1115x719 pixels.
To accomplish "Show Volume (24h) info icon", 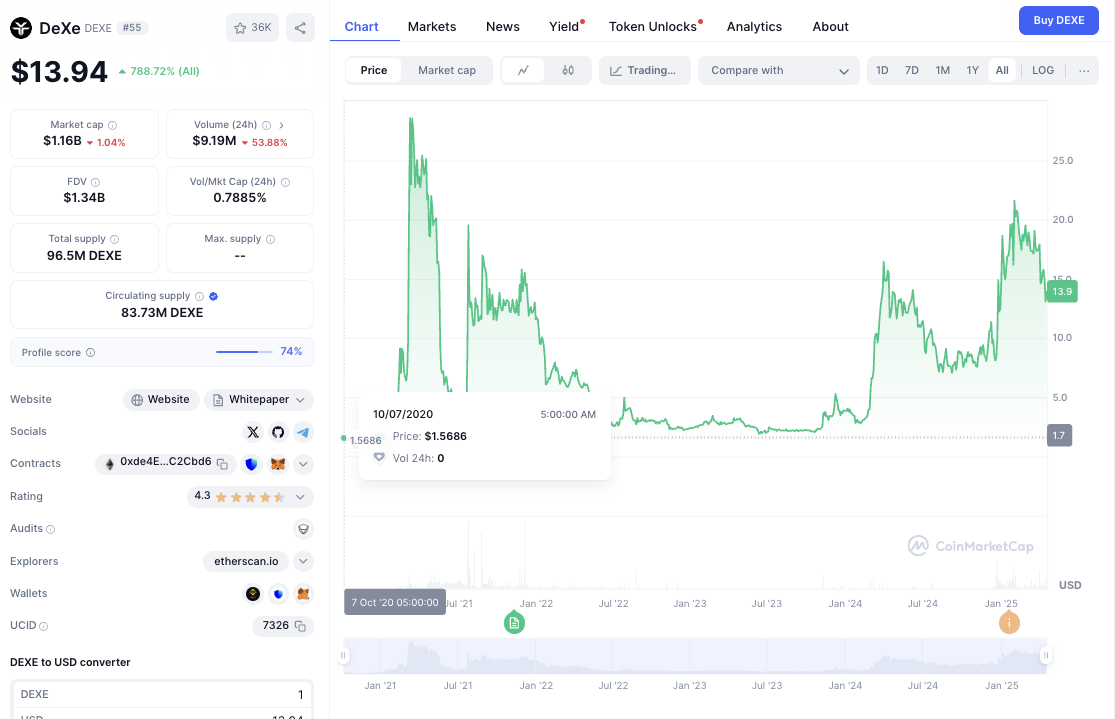I will 267,125.
